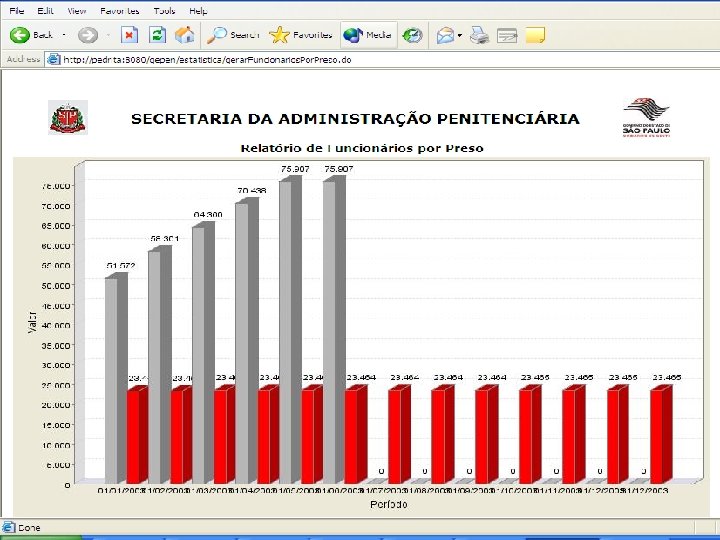
Task: Click the 50.000 y-axis value
Action: [x=56, y=286]
